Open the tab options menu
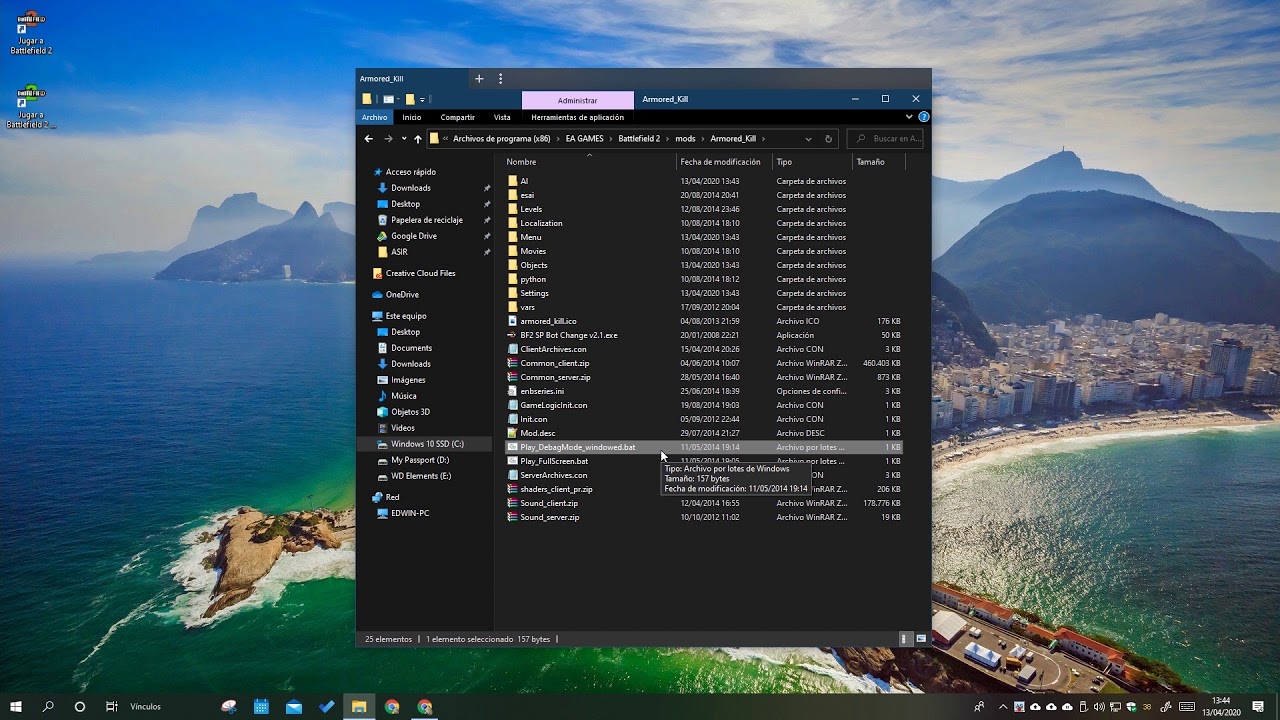 pos(501,79)
